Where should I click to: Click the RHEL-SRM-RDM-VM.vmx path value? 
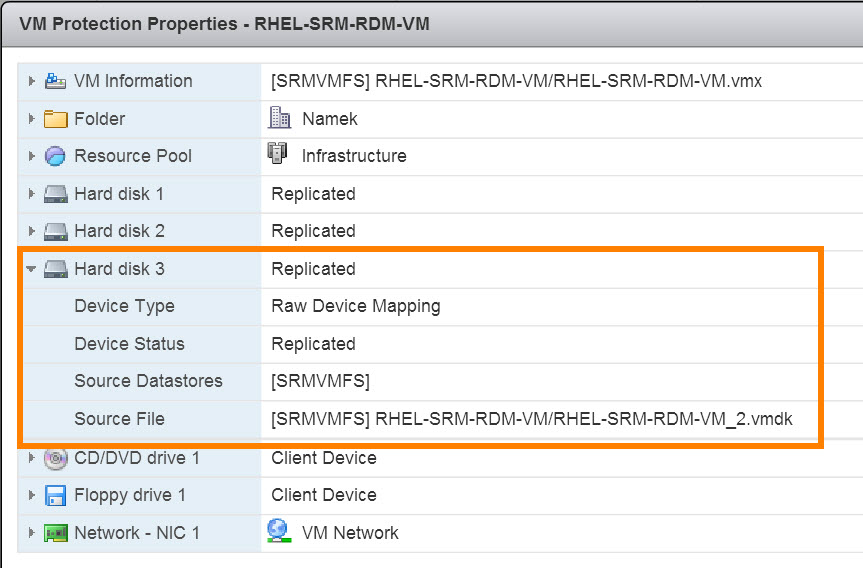click(516, 81)
